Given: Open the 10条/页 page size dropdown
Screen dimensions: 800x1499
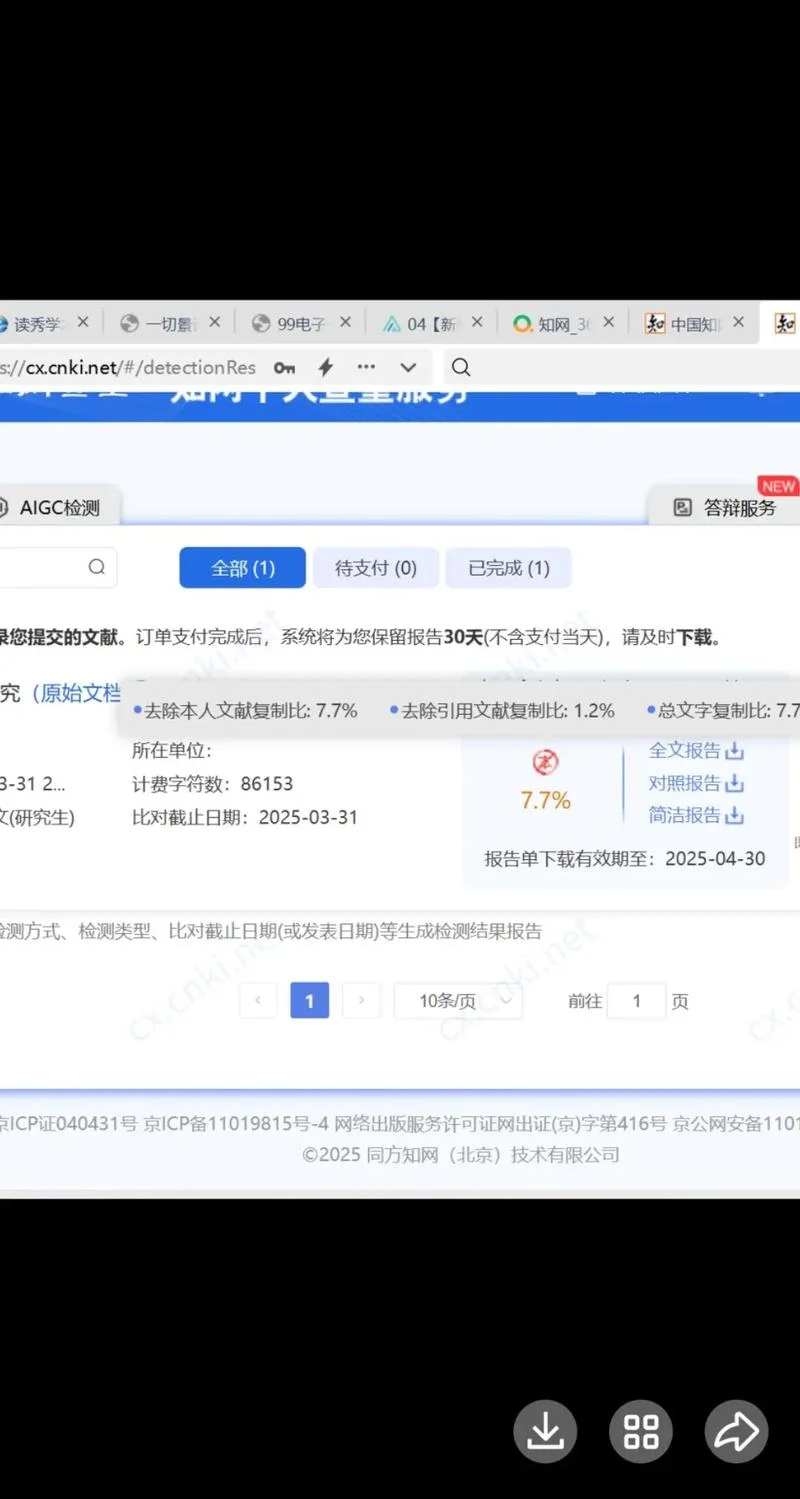Looking at the screenshot, I should point(458,1000).
